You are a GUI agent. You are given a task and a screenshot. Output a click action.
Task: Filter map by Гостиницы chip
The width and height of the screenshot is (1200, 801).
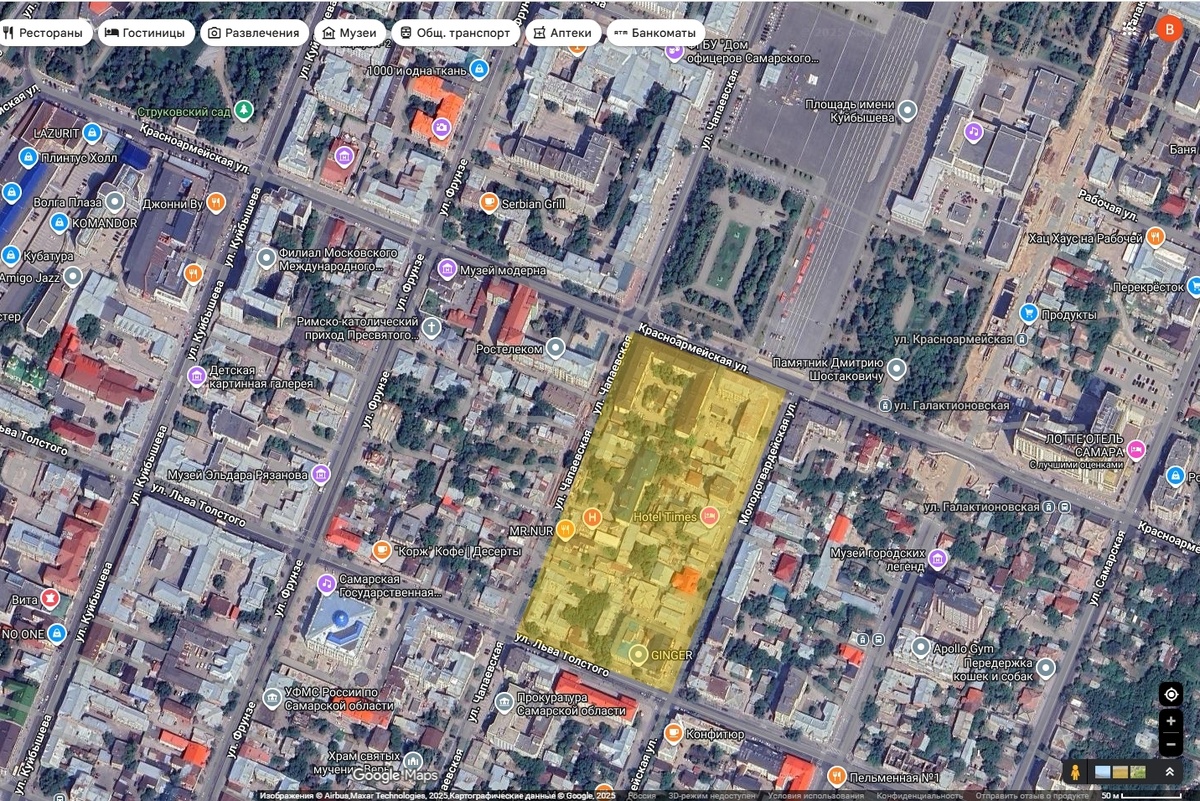click(147, 33)
